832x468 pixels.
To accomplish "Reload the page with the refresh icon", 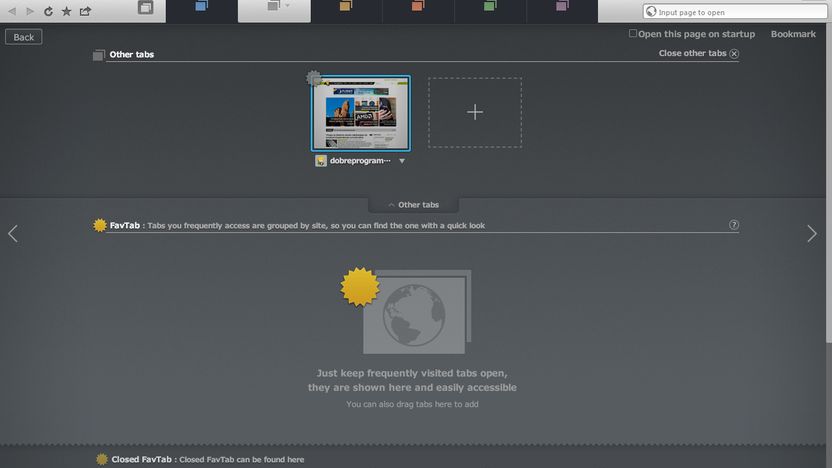I will pos(48,11).
